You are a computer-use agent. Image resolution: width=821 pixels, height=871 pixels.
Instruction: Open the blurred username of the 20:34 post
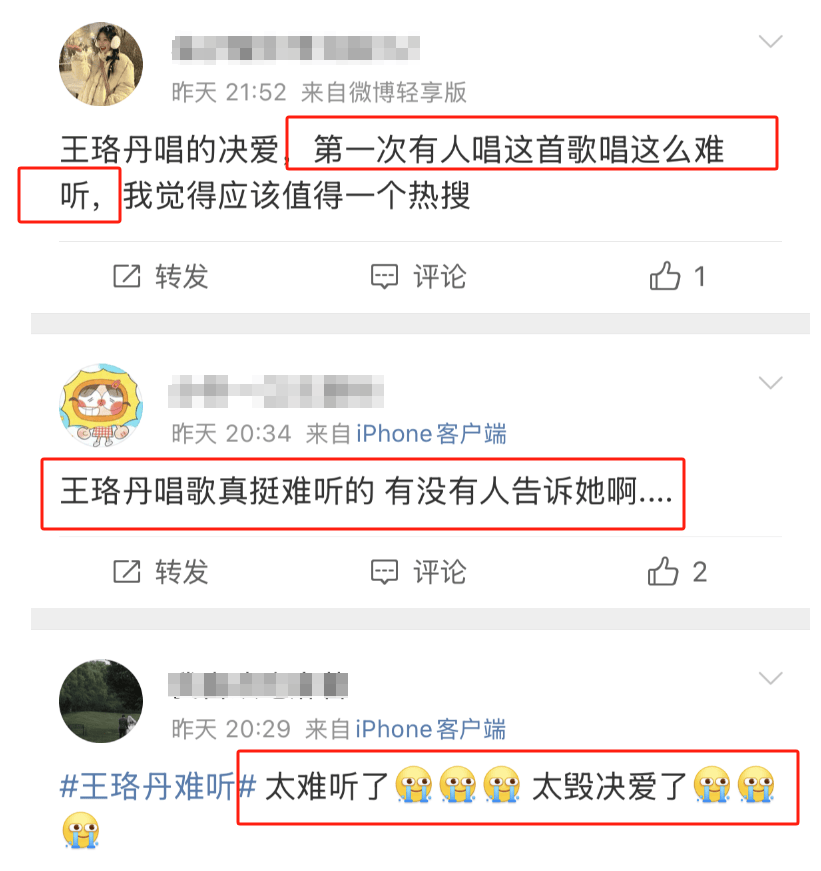(276, 391)
